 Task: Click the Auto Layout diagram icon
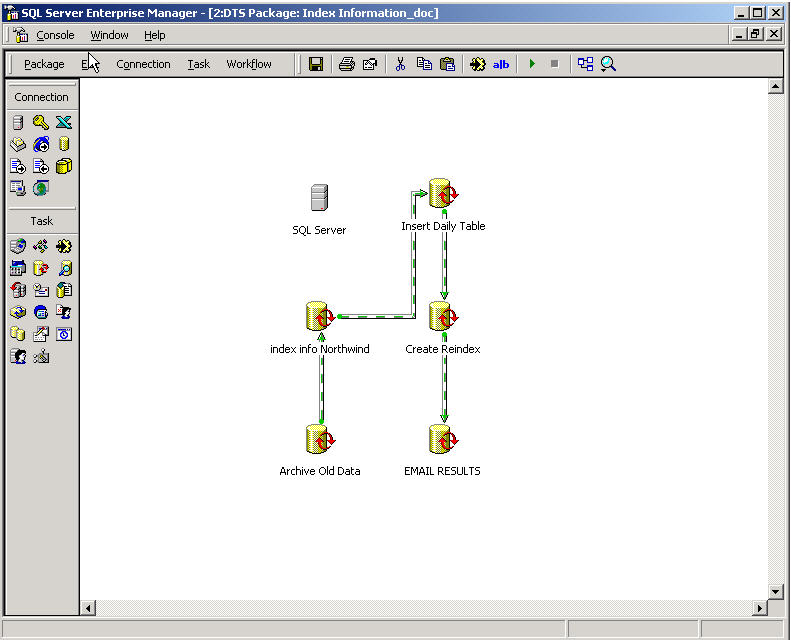pos(585,64)
